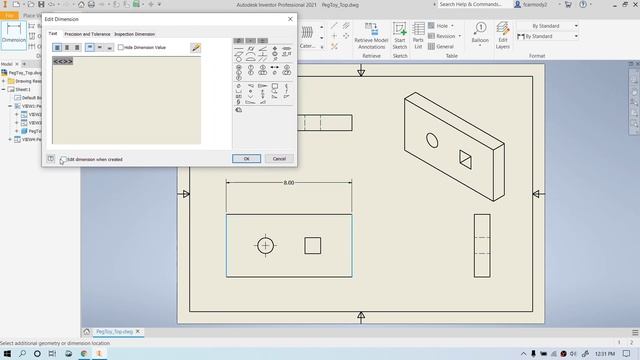The image size is (640, 360).
Task: Open the Inspection Dimension tab
Action: 134,34
